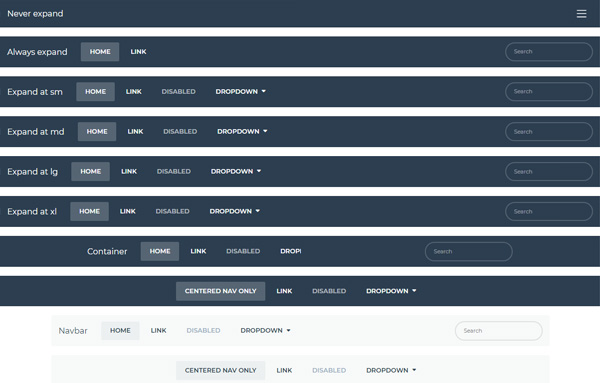The image size is (600, 383).
Task: Open Dropdown in the Expand at lg navbar
Action: [x=236, y=171]
